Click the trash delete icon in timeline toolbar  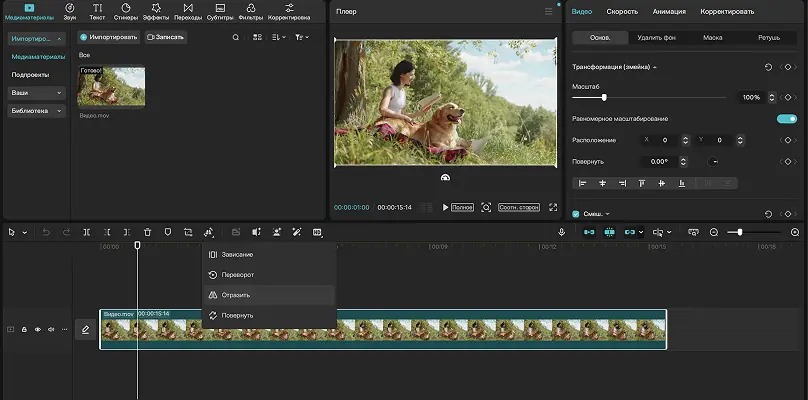147,232
